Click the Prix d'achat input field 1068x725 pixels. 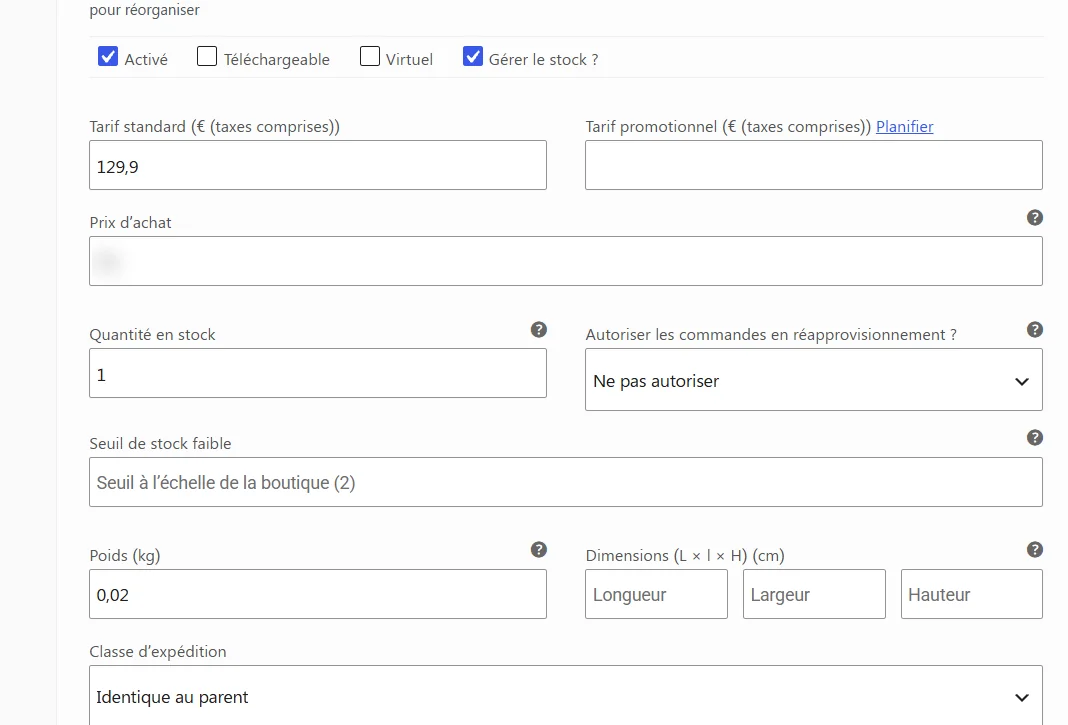coord(566,261)
